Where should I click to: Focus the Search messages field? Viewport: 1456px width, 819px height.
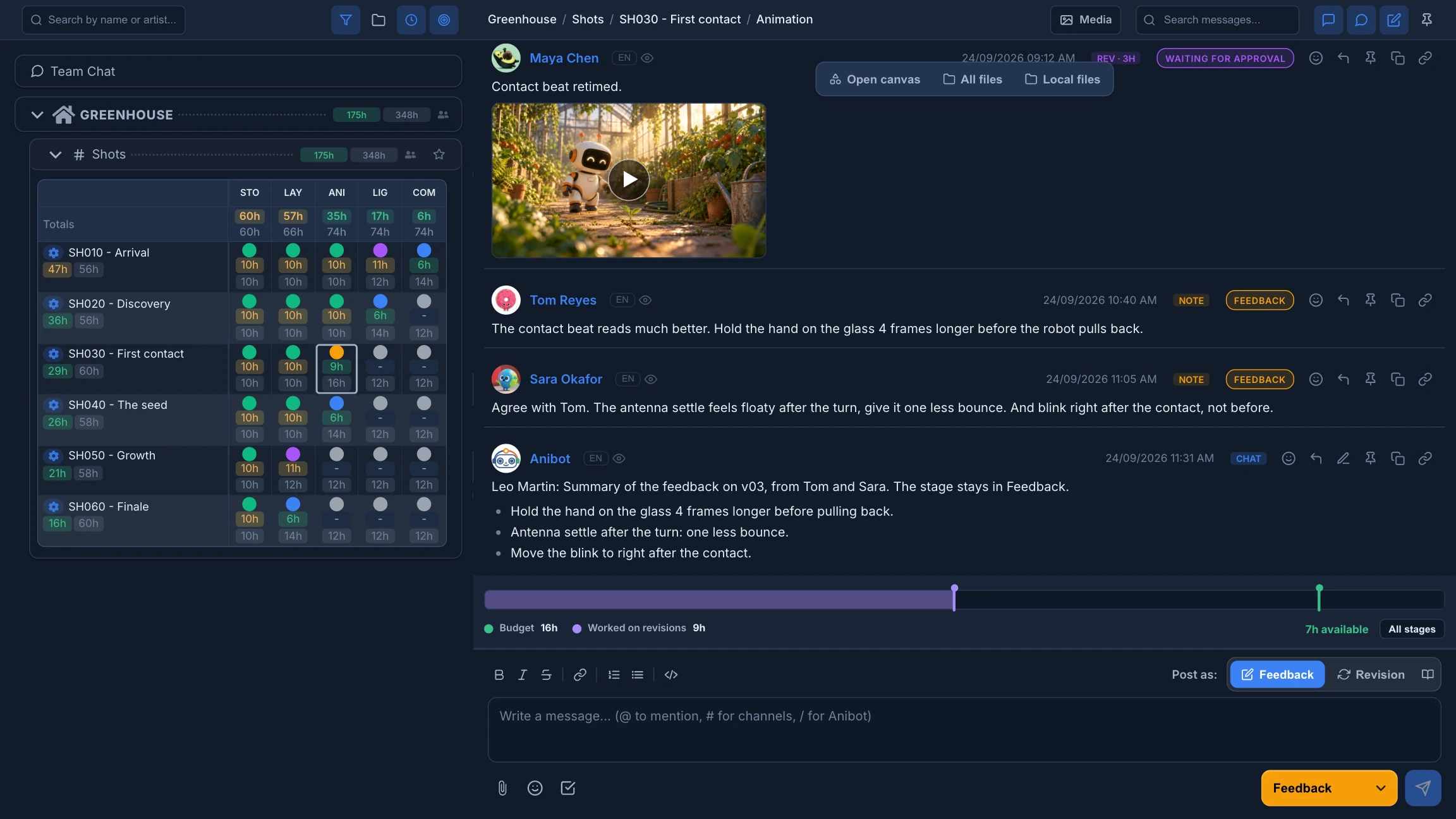[1217, 20]
